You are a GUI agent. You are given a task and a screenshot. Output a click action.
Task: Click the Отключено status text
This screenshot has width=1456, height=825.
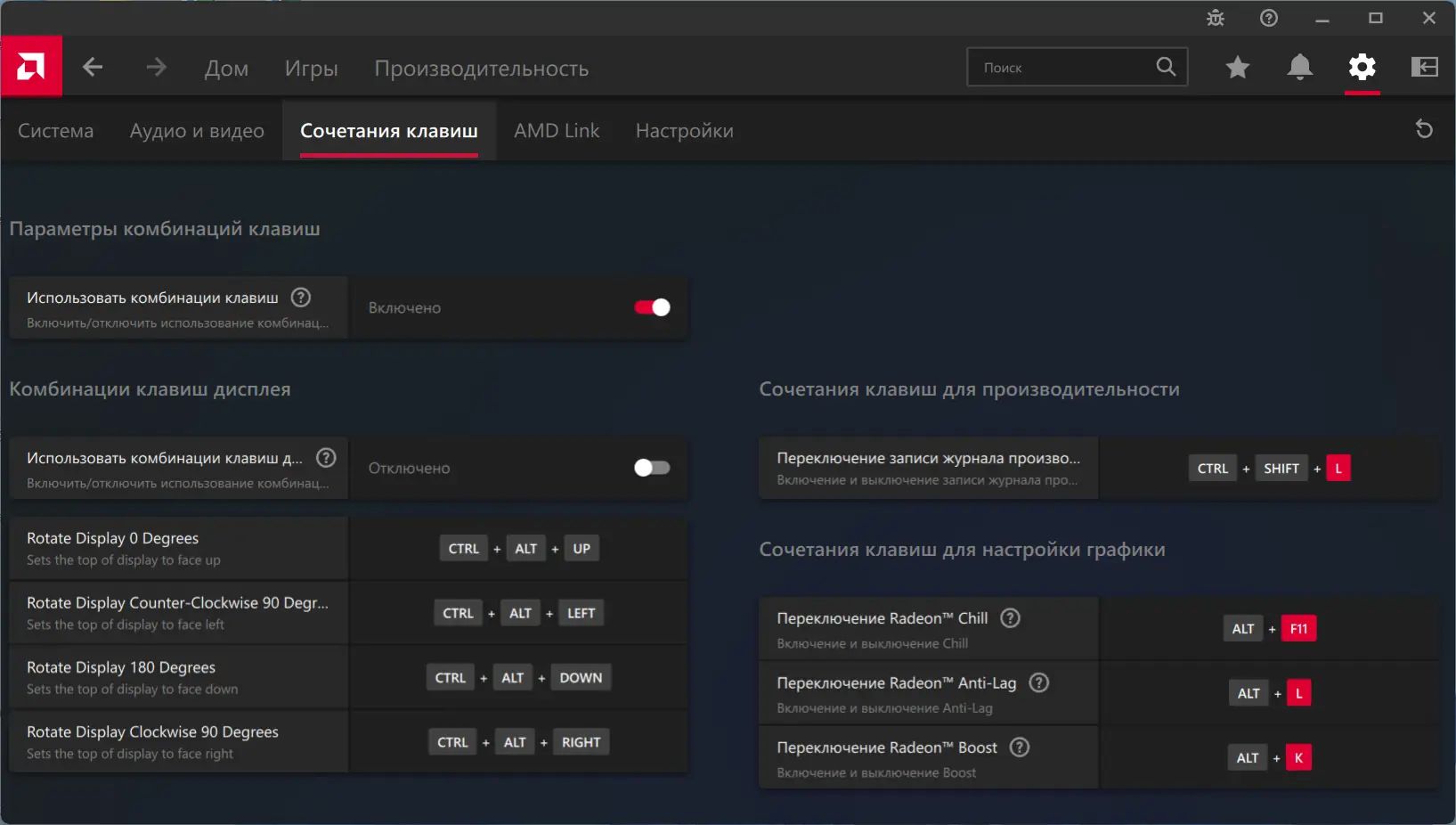pyautogui.click(x=410, y=468)
